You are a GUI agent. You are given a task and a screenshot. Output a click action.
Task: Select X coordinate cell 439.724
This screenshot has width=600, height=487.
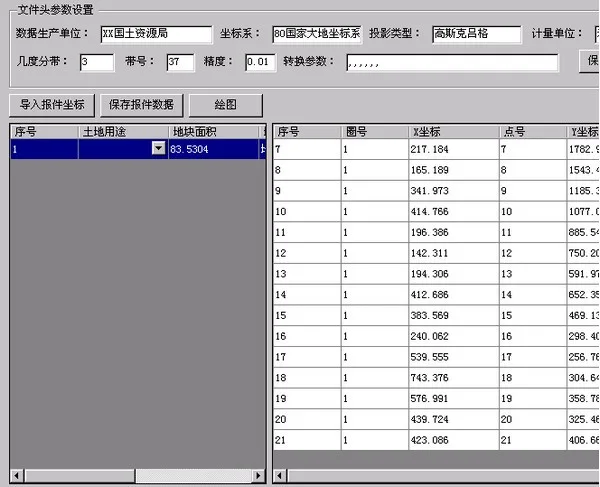tap(454, 419)
